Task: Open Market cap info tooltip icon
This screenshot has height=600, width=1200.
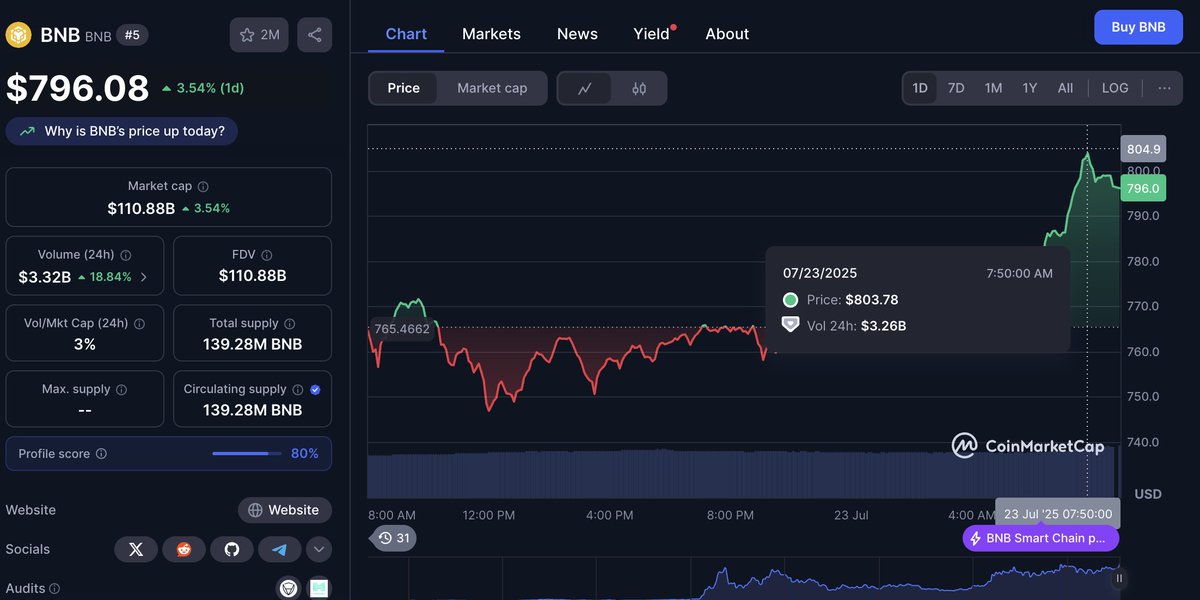Action: pyautogui.click(x=203, y=187)
